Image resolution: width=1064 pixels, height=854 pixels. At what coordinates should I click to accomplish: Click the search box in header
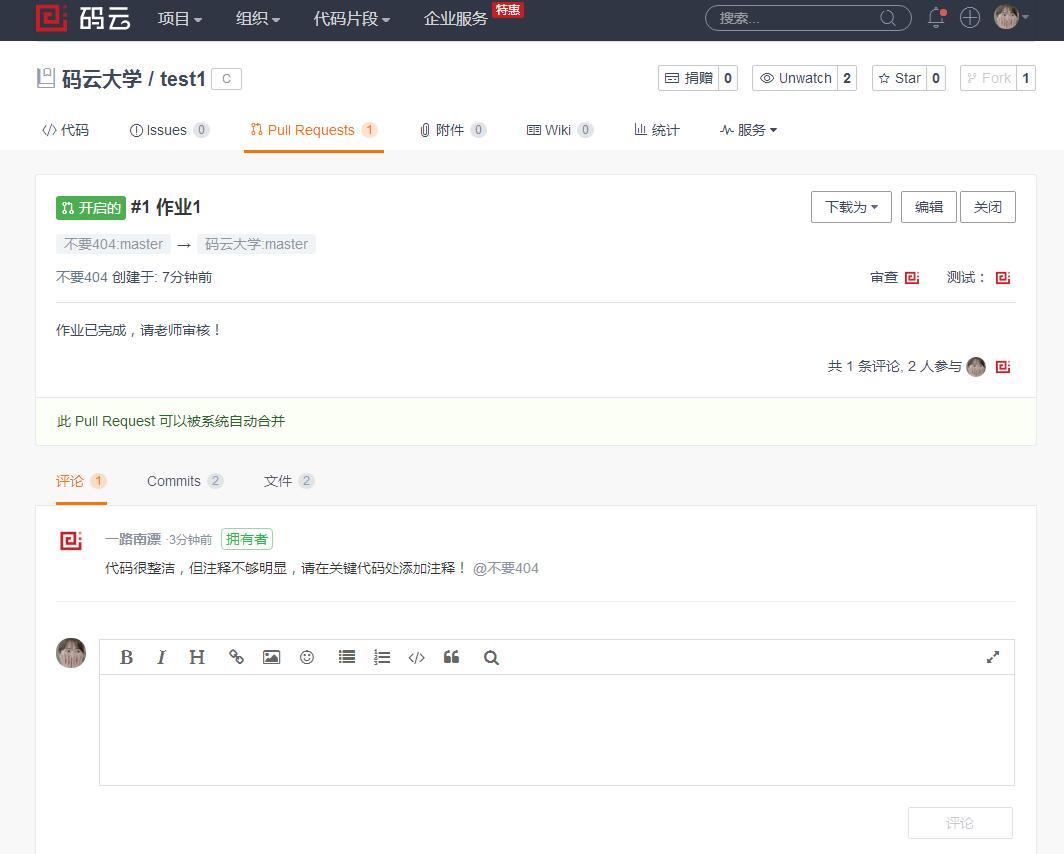tap(808, 18)
